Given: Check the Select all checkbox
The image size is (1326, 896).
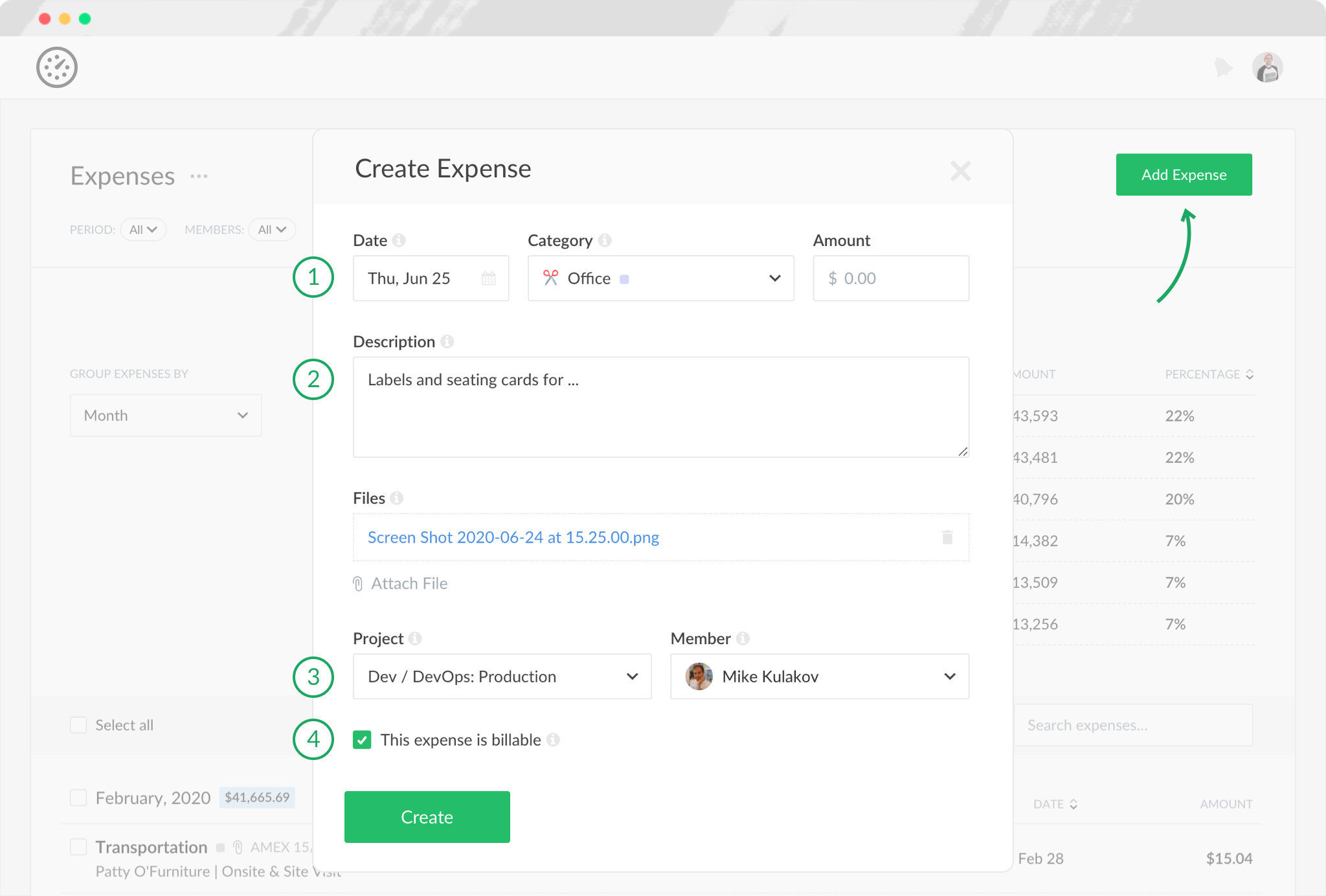Looking at the screenshot, I should click(78, 725).
